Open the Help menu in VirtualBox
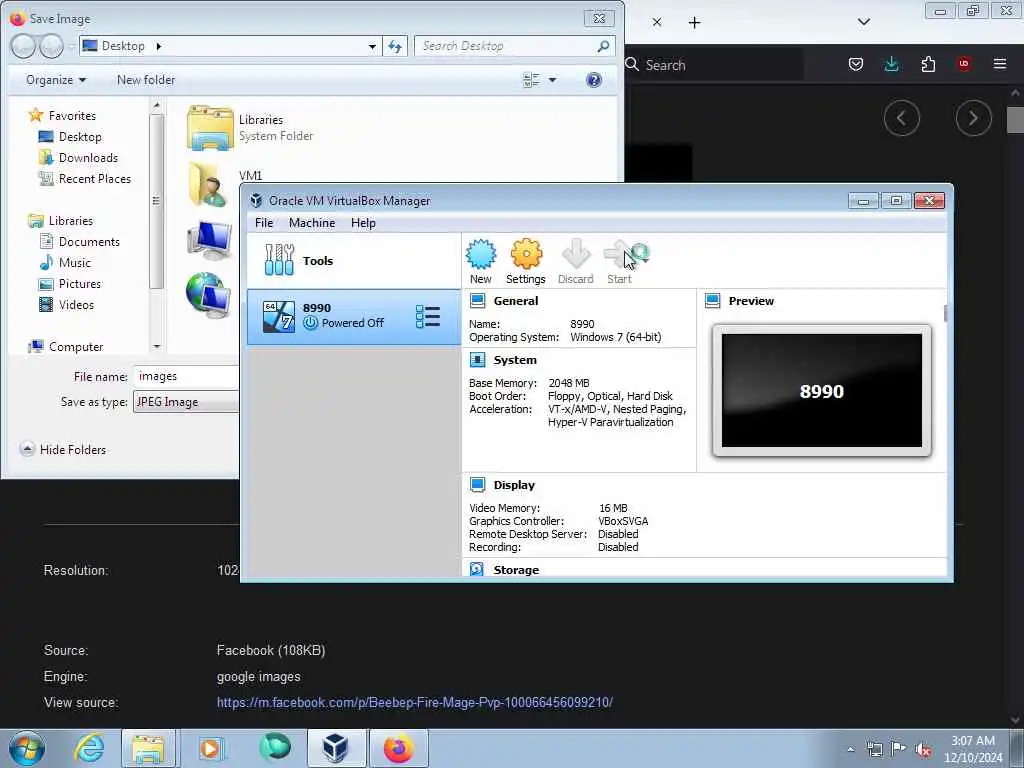1024x768 pixels. tap(363, 223)
